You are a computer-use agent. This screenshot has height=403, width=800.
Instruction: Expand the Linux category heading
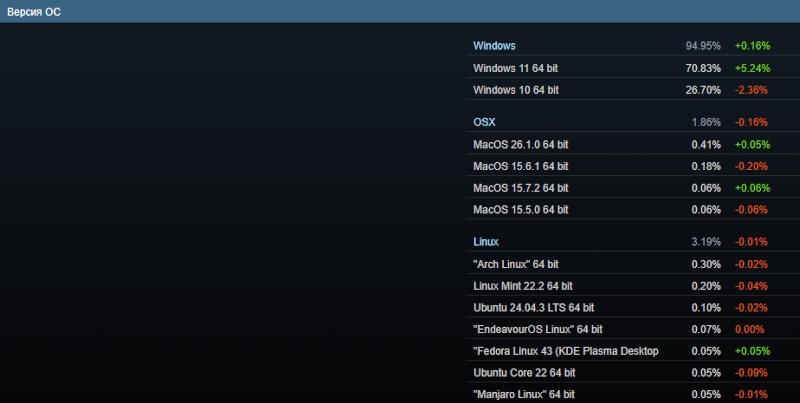pyautogui.click(x=486, y=242)
